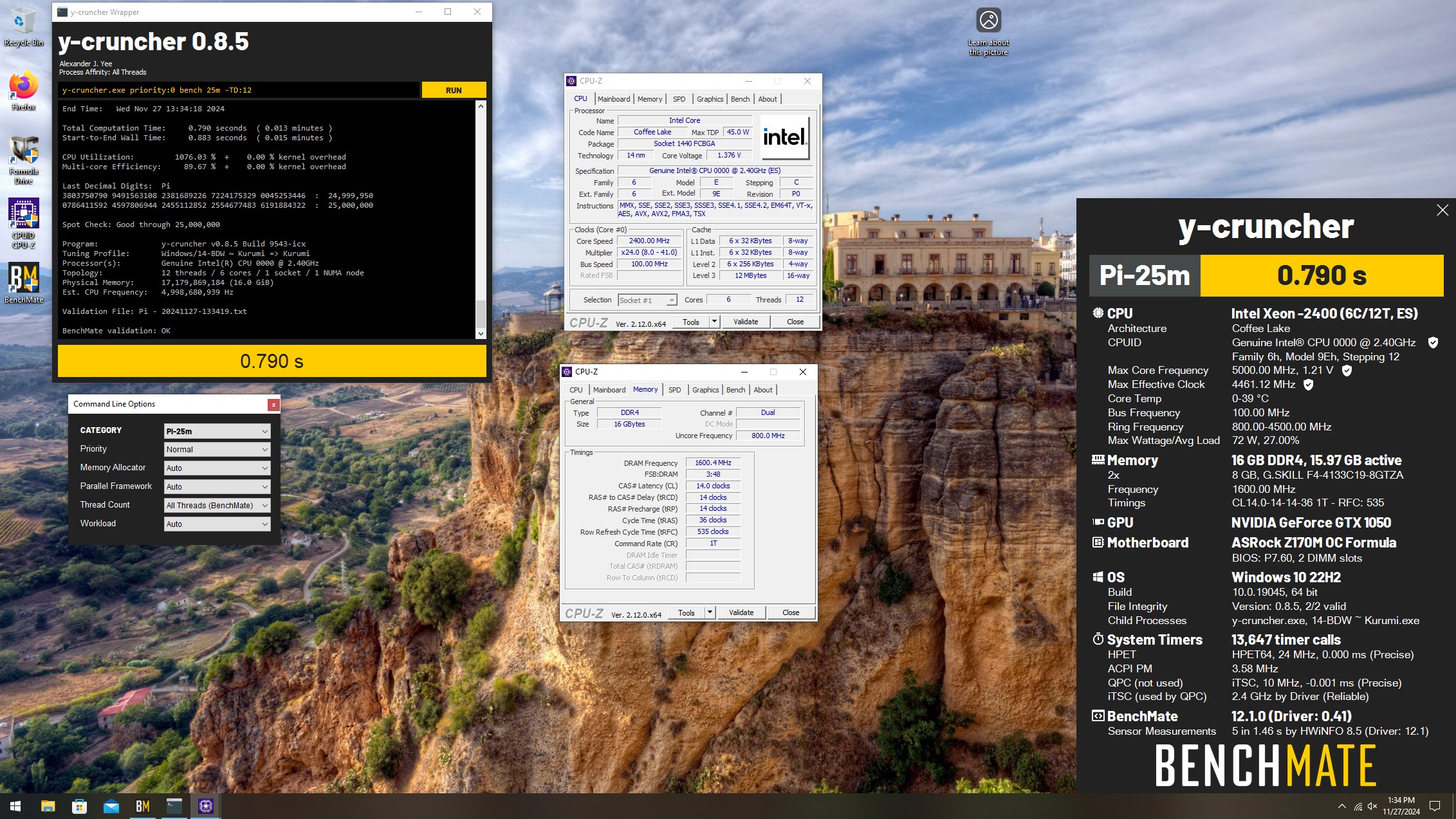This screenshot has width=1456, height=819.
Task: Open the Recycle Bin desktop icon
Action: pyautogui.click(x=23, y=27)
